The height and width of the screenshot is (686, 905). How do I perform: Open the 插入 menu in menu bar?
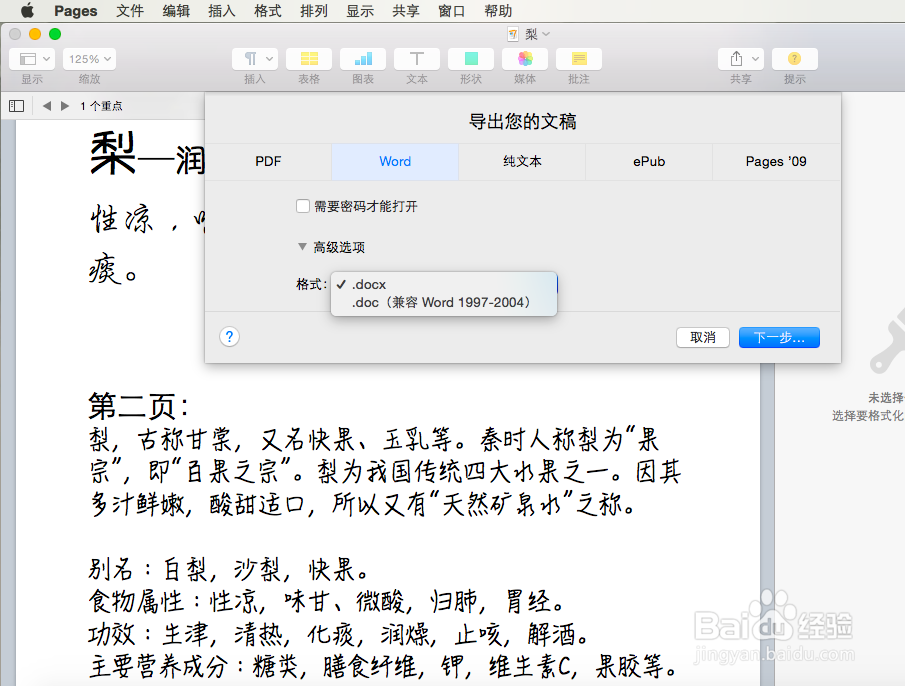[x=222, y=11]
